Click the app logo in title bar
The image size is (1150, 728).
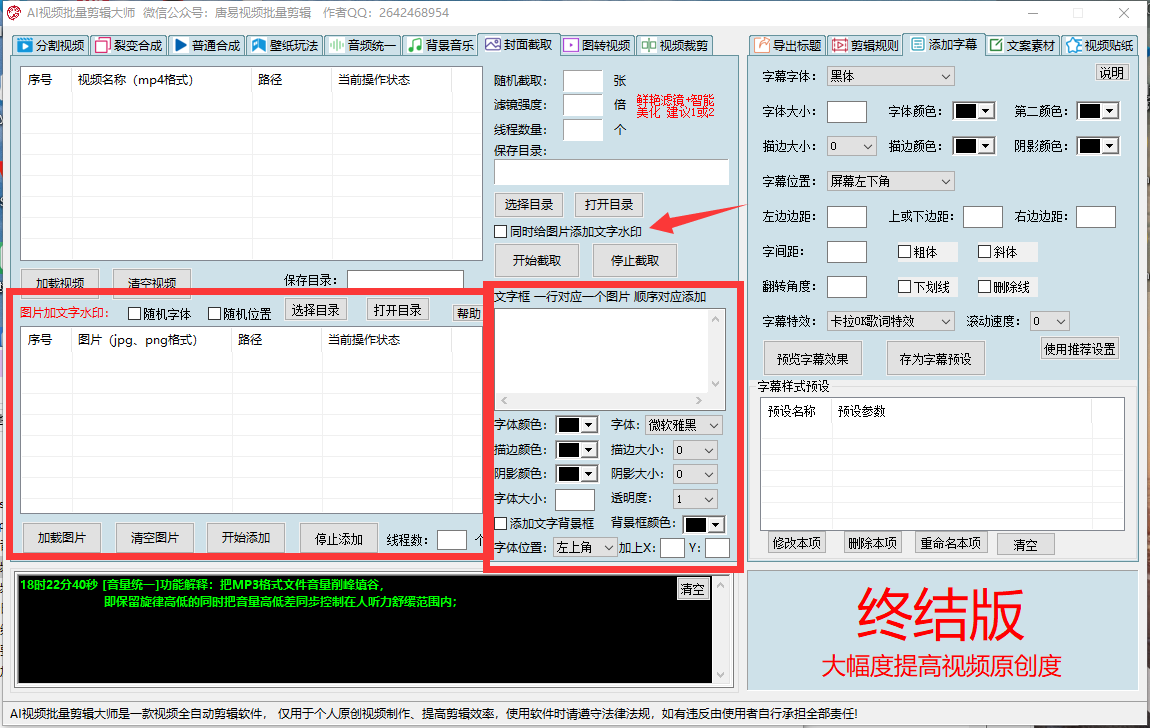point(13,12)
